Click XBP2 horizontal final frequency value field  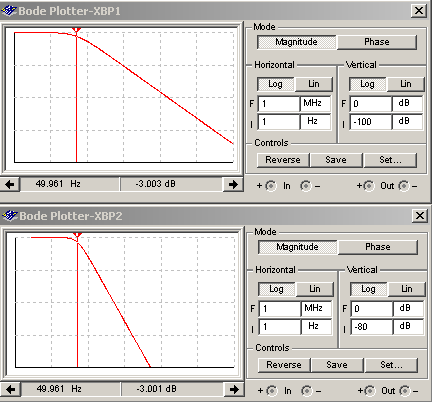pyautogui.click(x=280, y=309)
